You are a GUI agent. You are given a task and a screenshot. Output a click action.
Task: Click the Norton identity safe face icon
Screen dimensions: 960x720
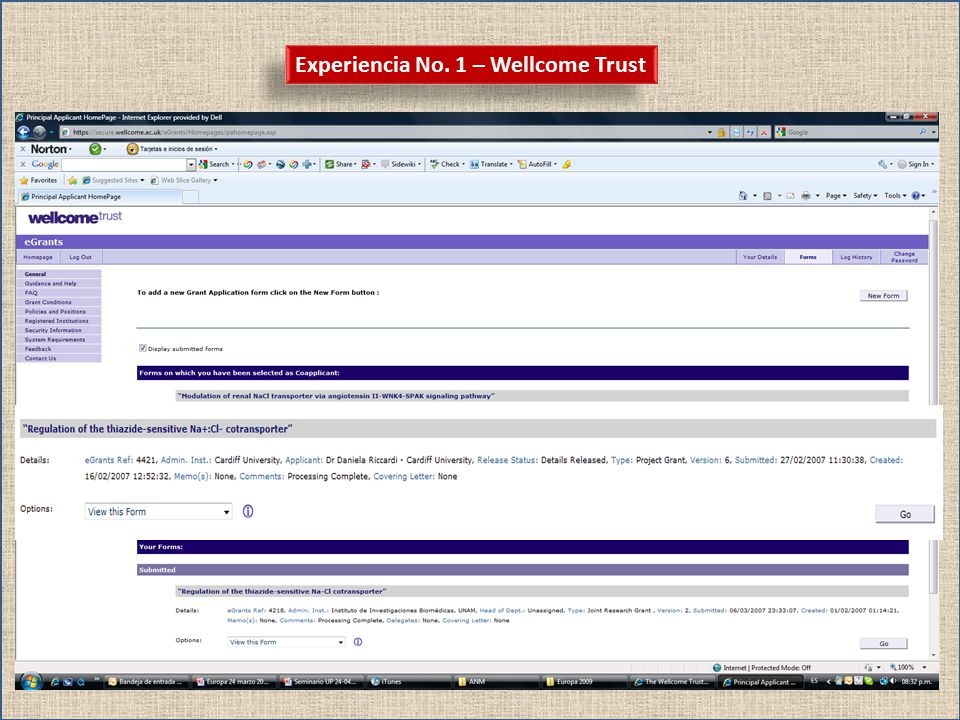coord(132,149)
